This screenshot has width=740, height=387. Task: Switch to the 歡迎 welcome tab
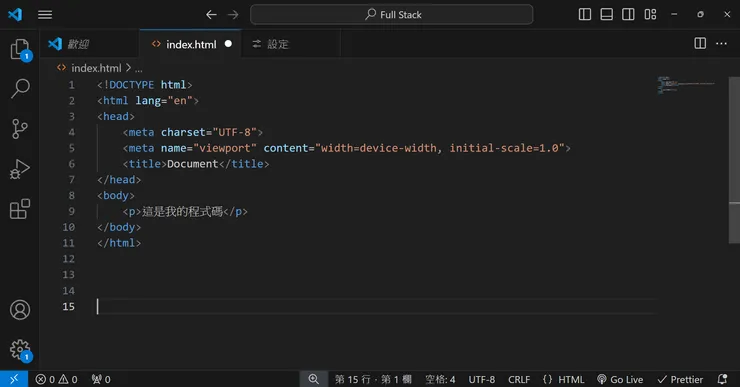(x=90, y=44)
